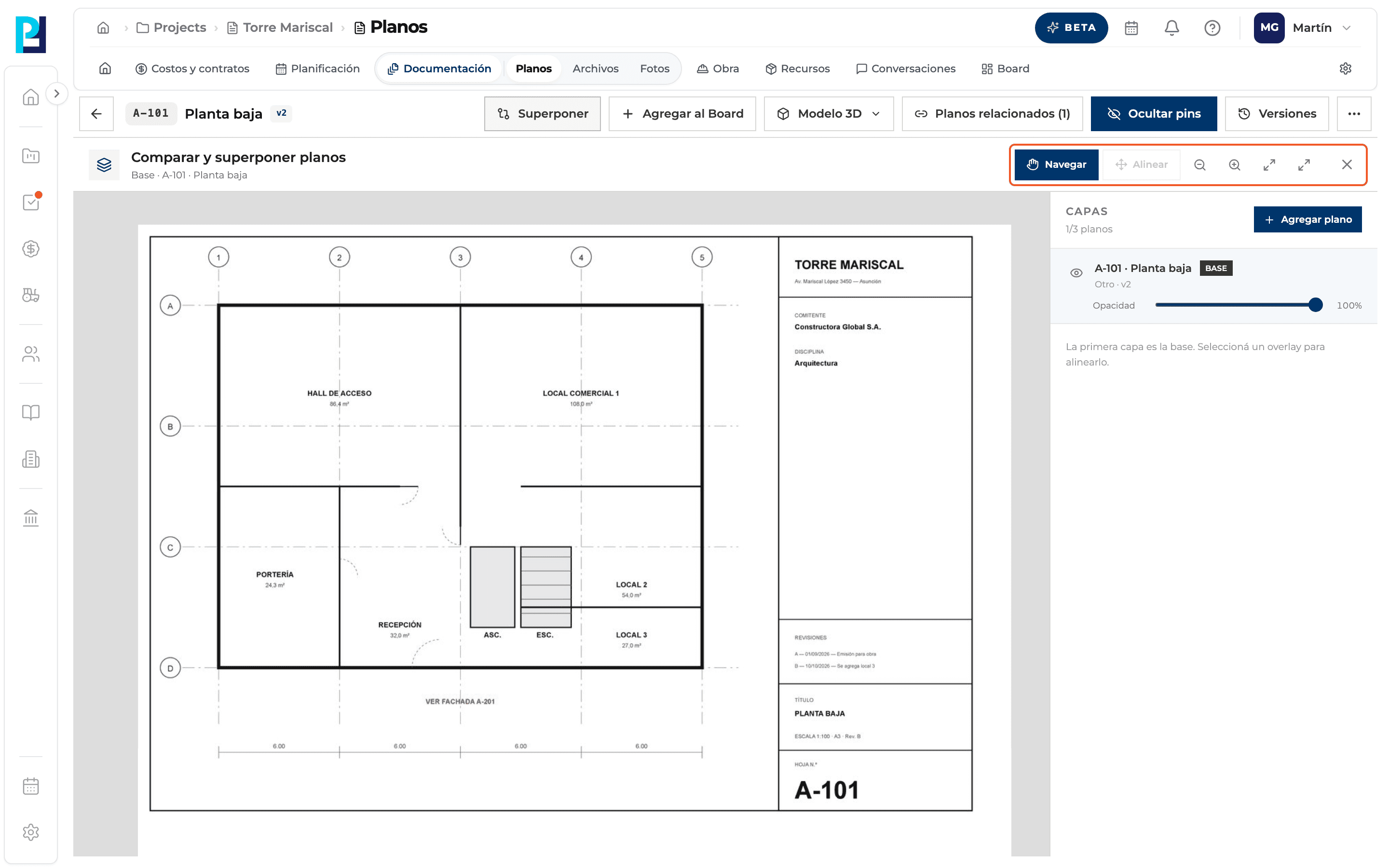
Task: Open sidebar settings gear at the bottom
Action: coord(31,832)
